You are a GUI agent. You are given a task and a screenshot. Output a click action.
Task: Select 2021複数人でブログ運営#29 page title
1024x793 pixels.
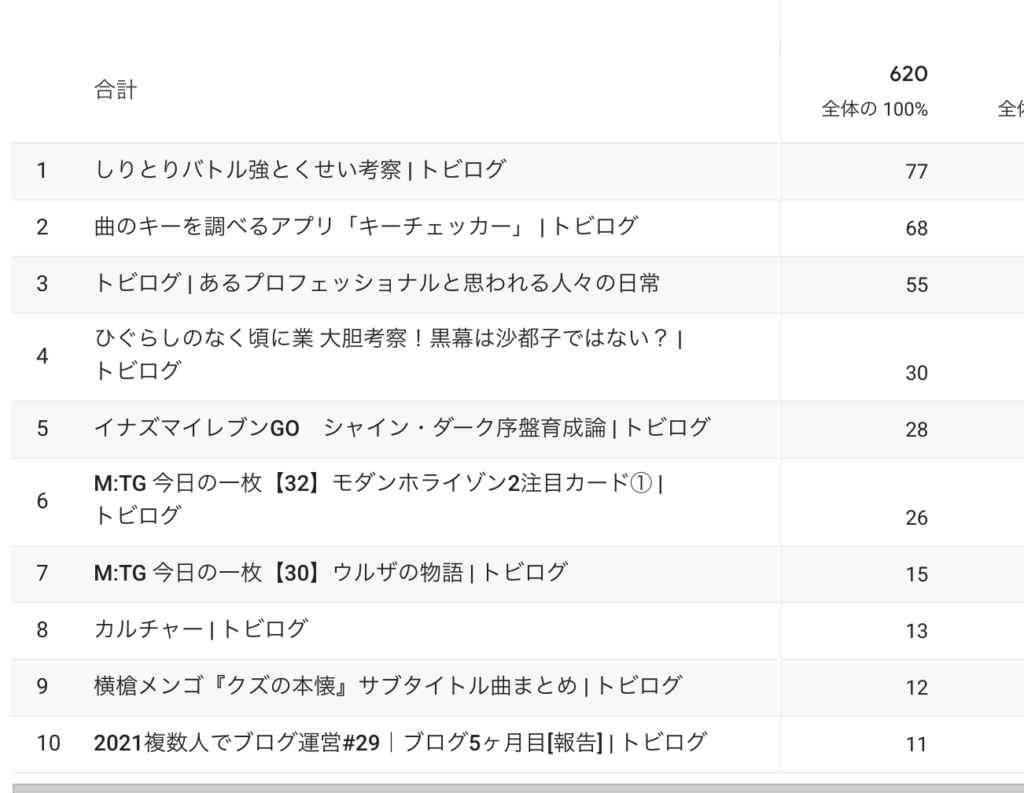(400, 743)
